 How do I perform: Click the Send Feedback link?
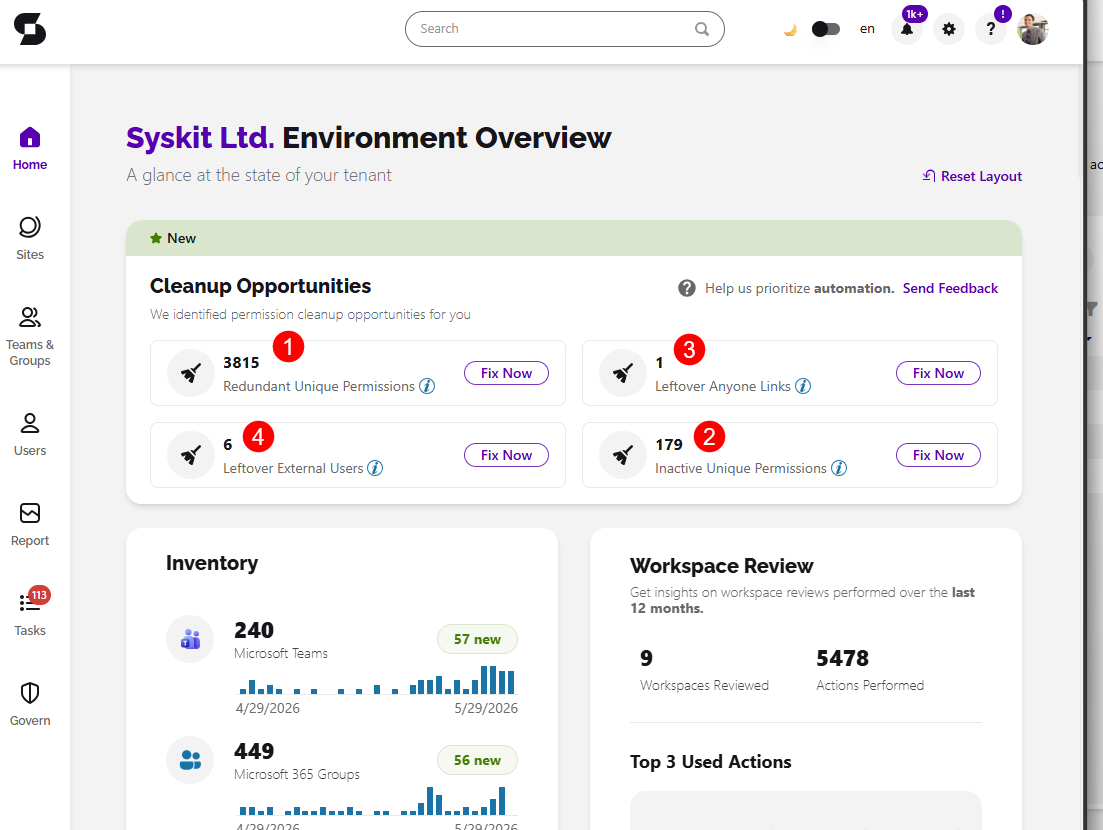tap(950, 288)
